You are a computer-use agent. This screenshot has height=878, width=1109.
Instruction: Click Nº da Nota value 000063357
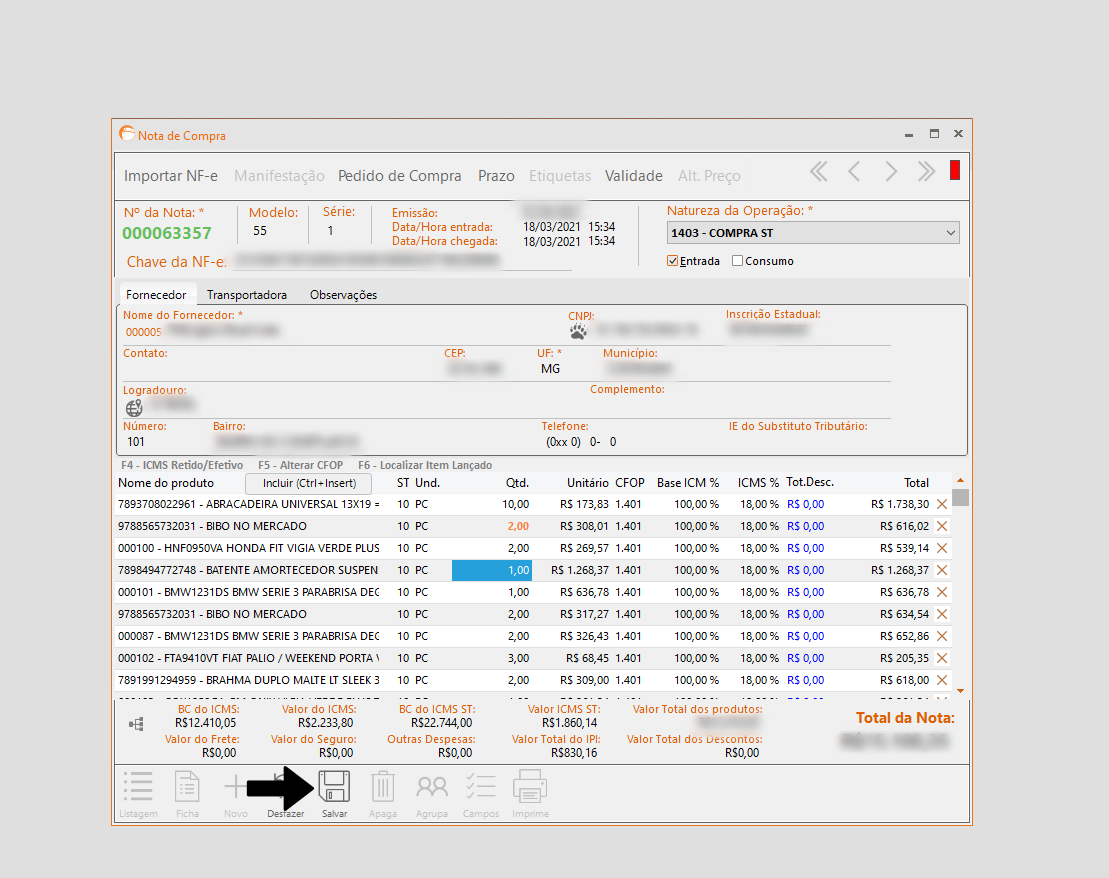[167, 233]
